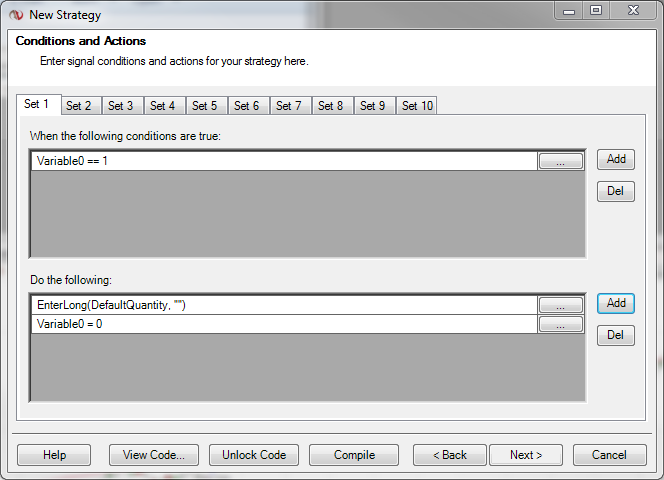Compile the strategy

[x=354, y=455]
